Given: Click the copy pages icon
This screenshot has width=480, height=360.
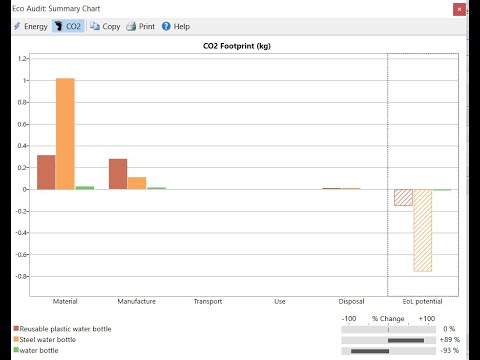Looking at the screenshot, I should point(95,26).
